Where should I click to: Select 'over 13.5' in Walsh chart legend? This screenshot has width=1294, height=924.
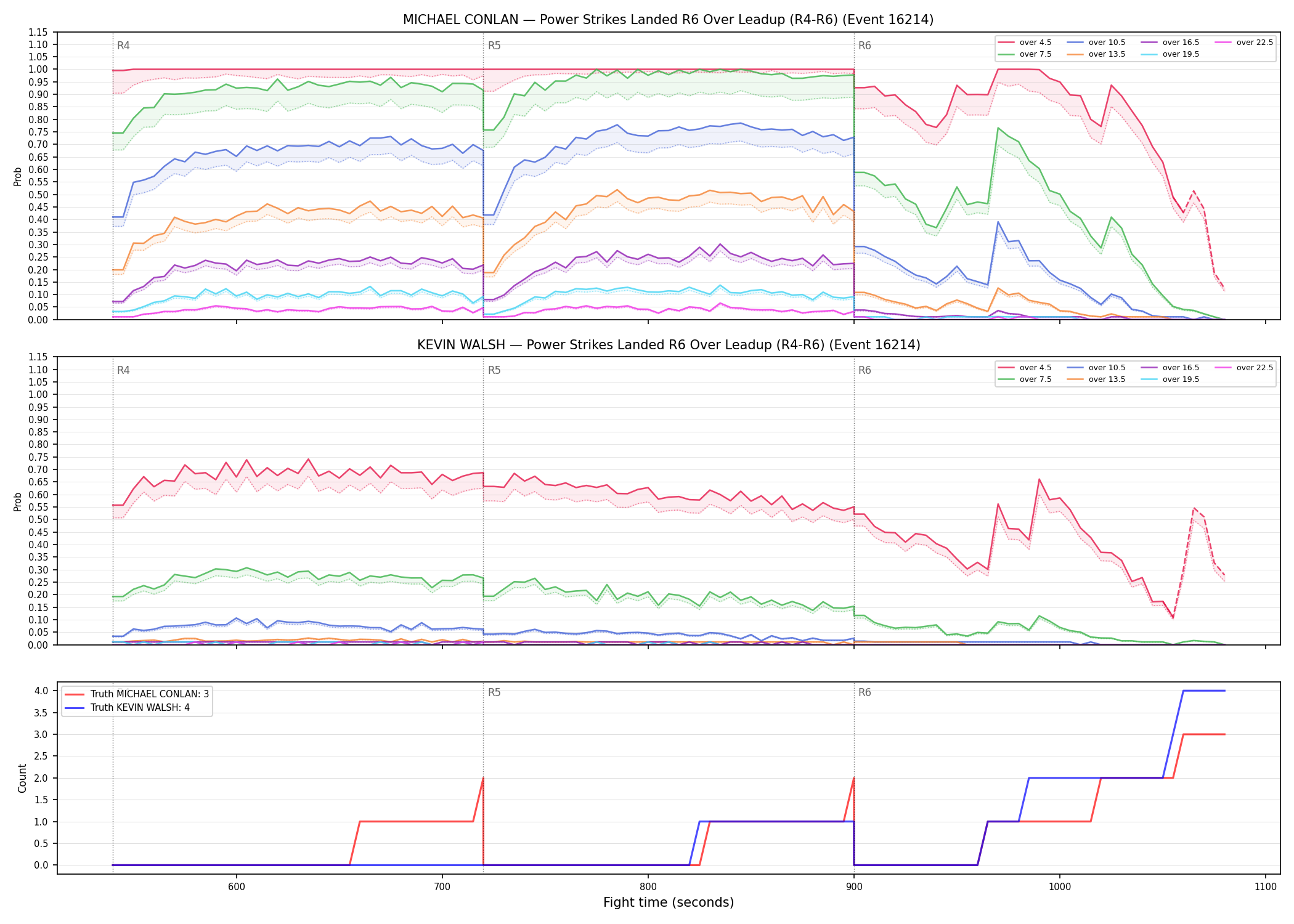(x=1096, y=379)
